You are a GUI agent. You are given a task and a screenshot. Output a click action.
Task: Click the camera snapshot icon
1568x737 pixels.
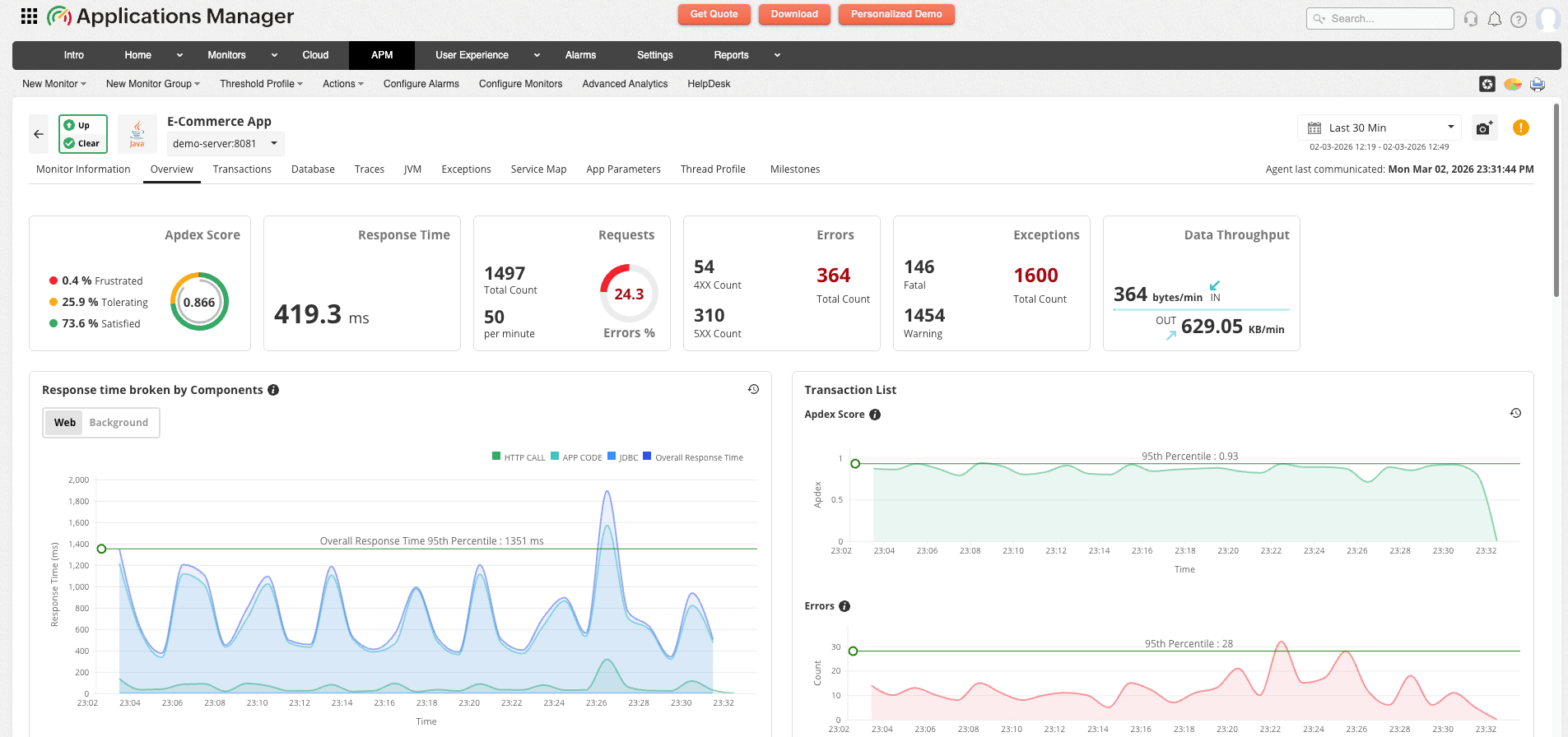coord(1484,128)
